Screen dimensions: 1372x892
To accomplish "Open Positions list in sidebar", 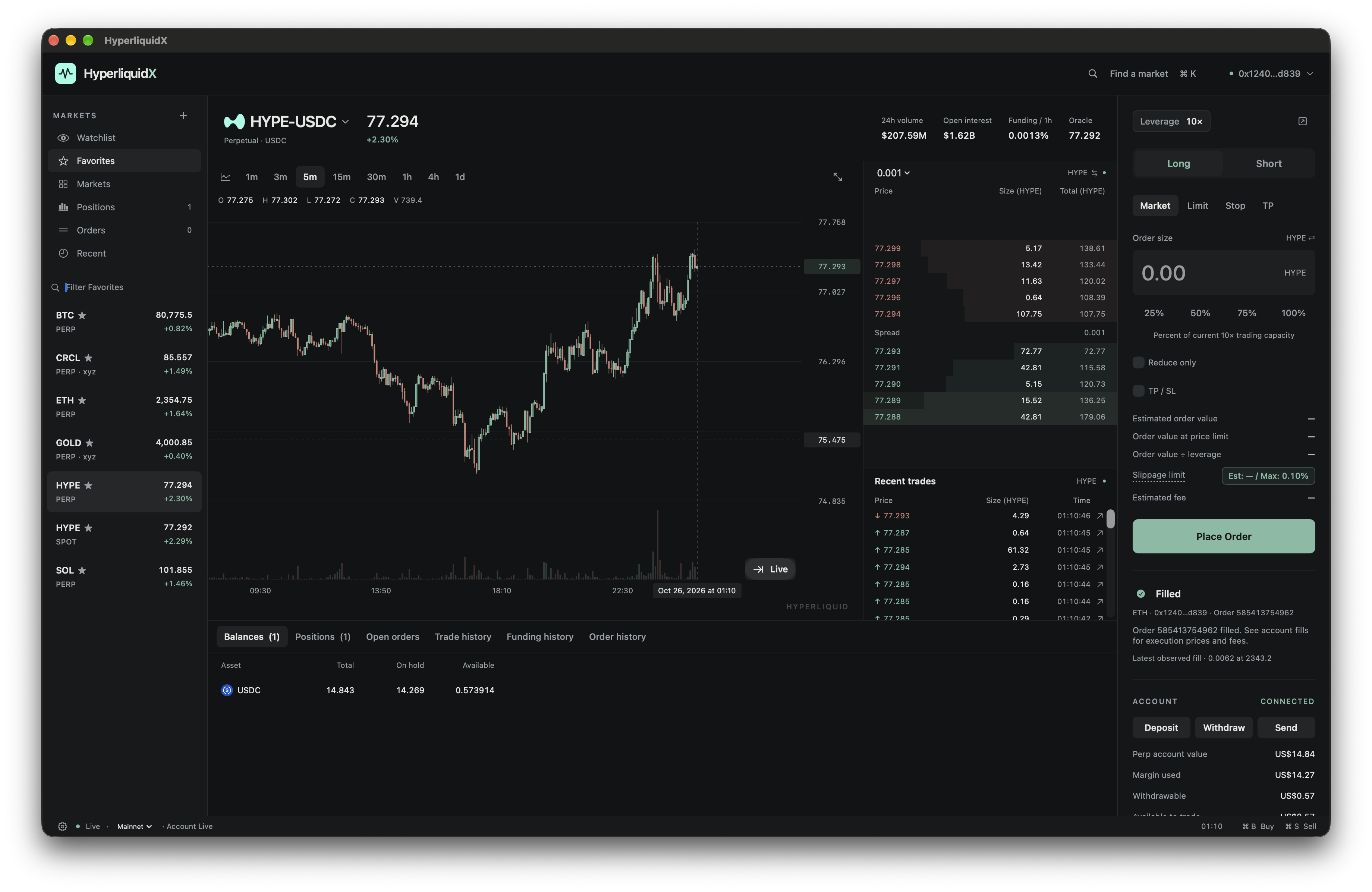I will coord(124,207).
